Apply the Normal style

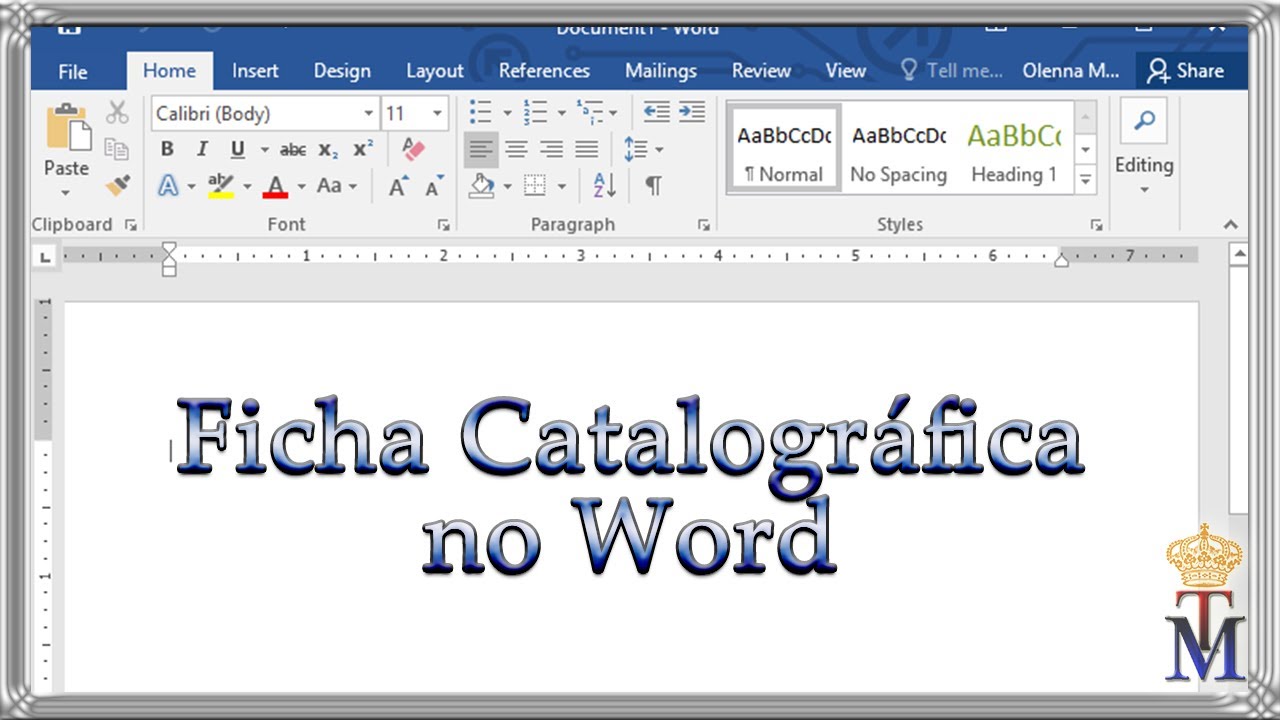[x=784, y=150]
